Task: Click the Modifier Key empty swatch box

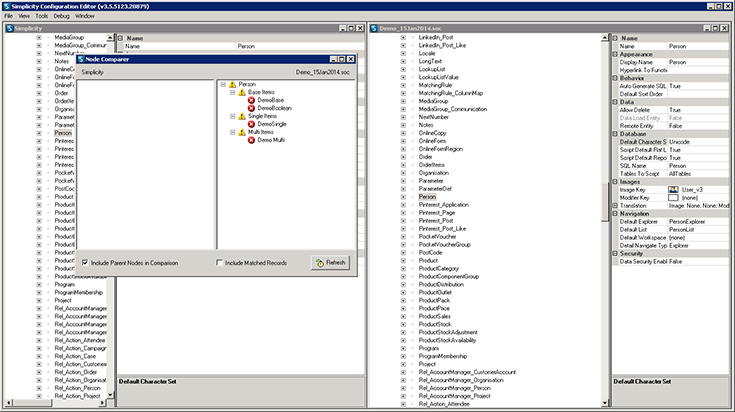Action: [673, 197]
